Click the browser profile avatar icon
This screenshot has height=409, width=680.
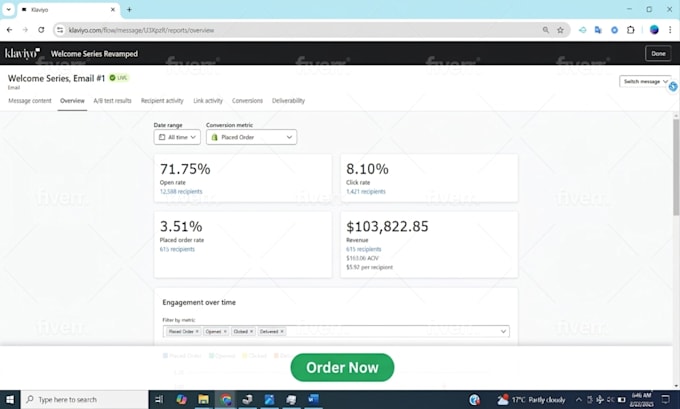click(654, 30)
